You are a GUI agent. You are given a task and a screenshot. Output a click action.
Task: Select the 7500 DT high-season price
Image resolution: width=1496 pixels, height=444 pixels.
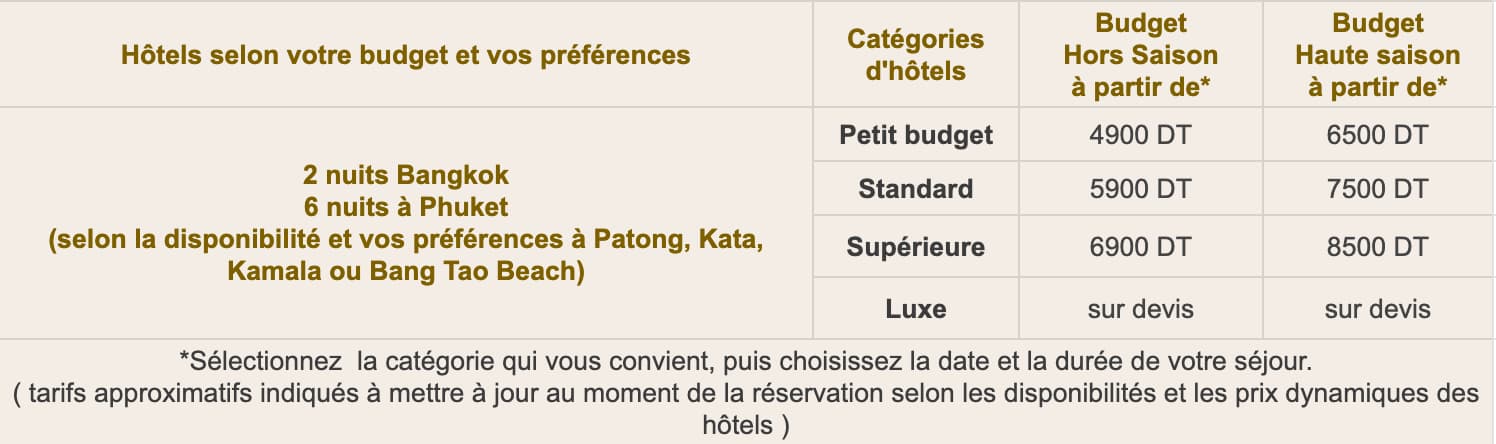(1377, 189)
